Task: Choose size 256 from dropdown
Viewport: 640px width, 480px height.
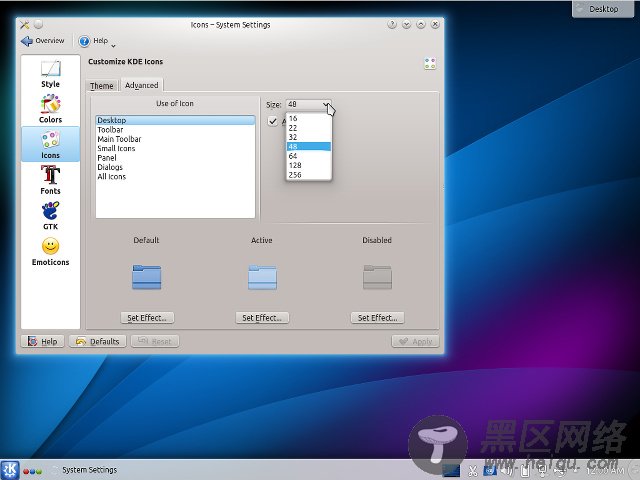Action: 309,175
